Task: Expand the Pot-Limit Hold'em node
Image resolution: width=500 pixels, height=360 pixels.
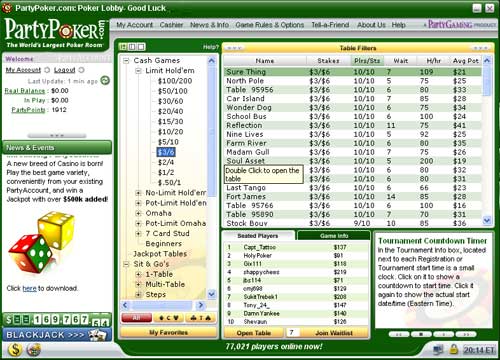Action: pyautogui.click(x=138, y=203)
